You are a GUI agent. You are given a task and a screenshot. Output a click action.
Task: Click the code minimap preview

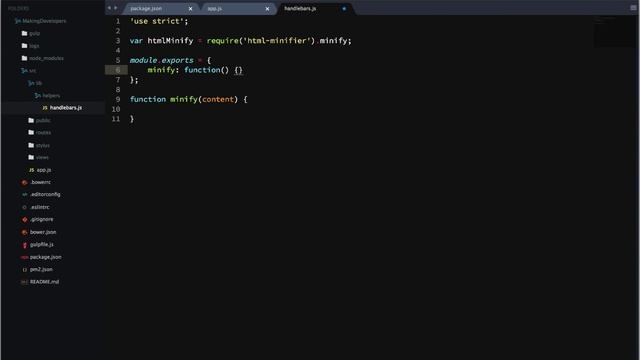click(613, 31)
